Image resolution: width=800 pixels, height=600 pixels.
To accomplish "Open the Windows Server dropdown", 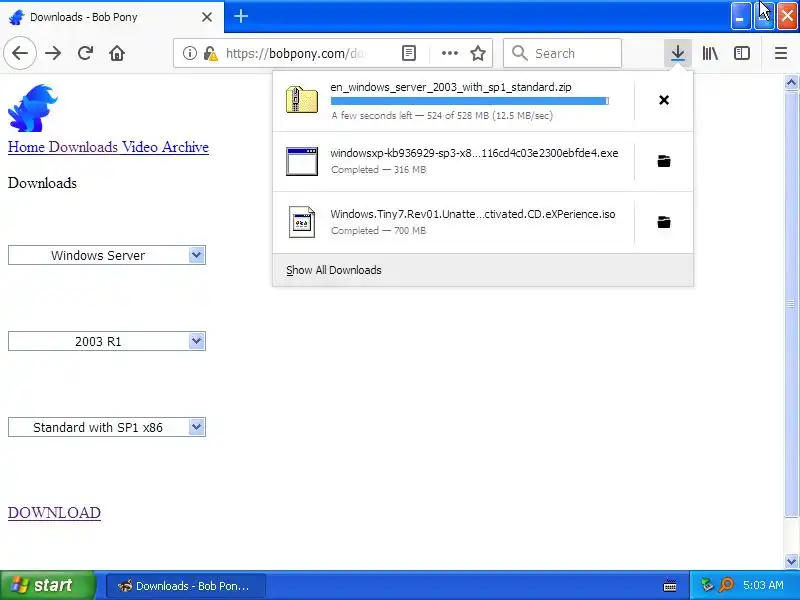I will 107,255.
